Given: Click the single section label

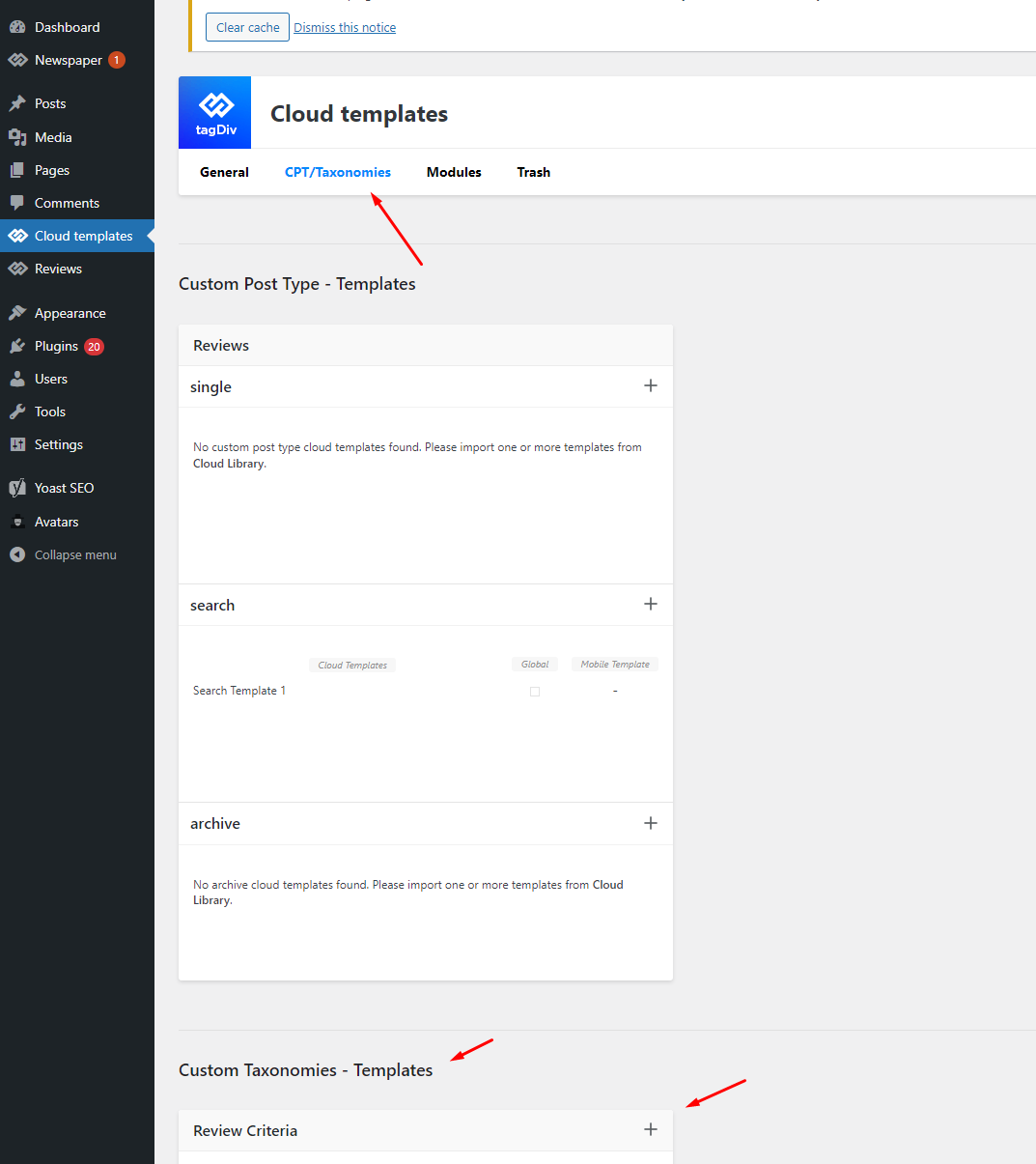Looking at the screenshot, I should [x=210, y=386].
